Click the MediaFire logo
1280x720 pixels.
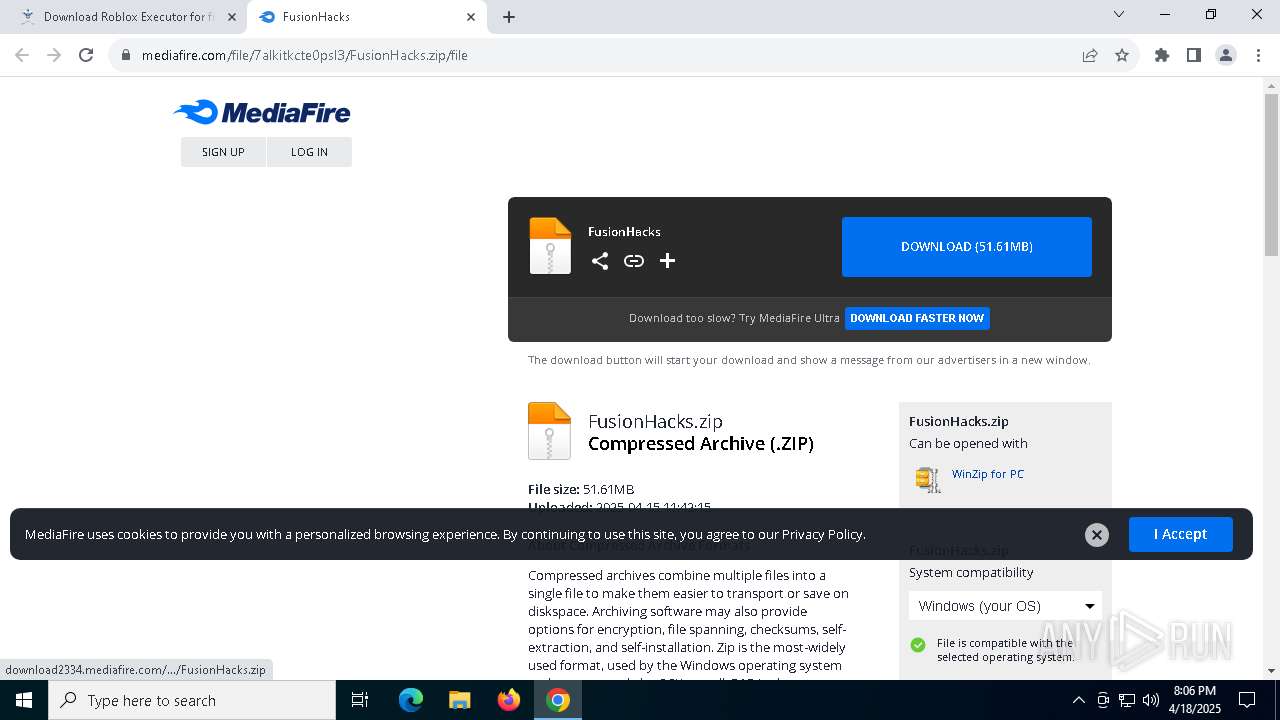pos(262,112)
